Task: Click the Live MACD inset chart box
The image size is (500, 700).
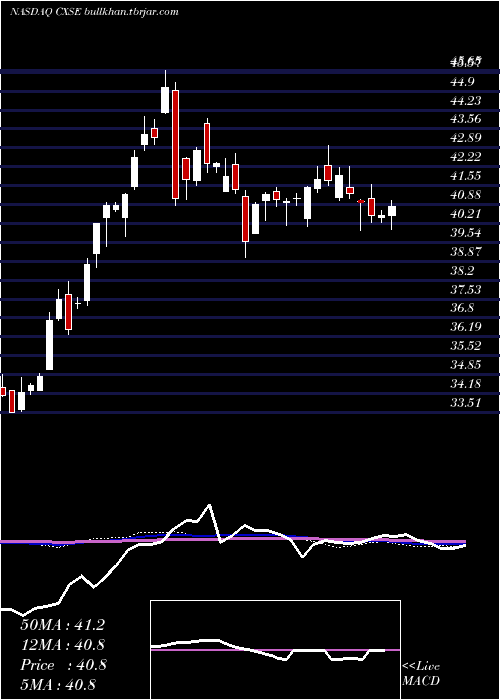Action: click(275, 650)
